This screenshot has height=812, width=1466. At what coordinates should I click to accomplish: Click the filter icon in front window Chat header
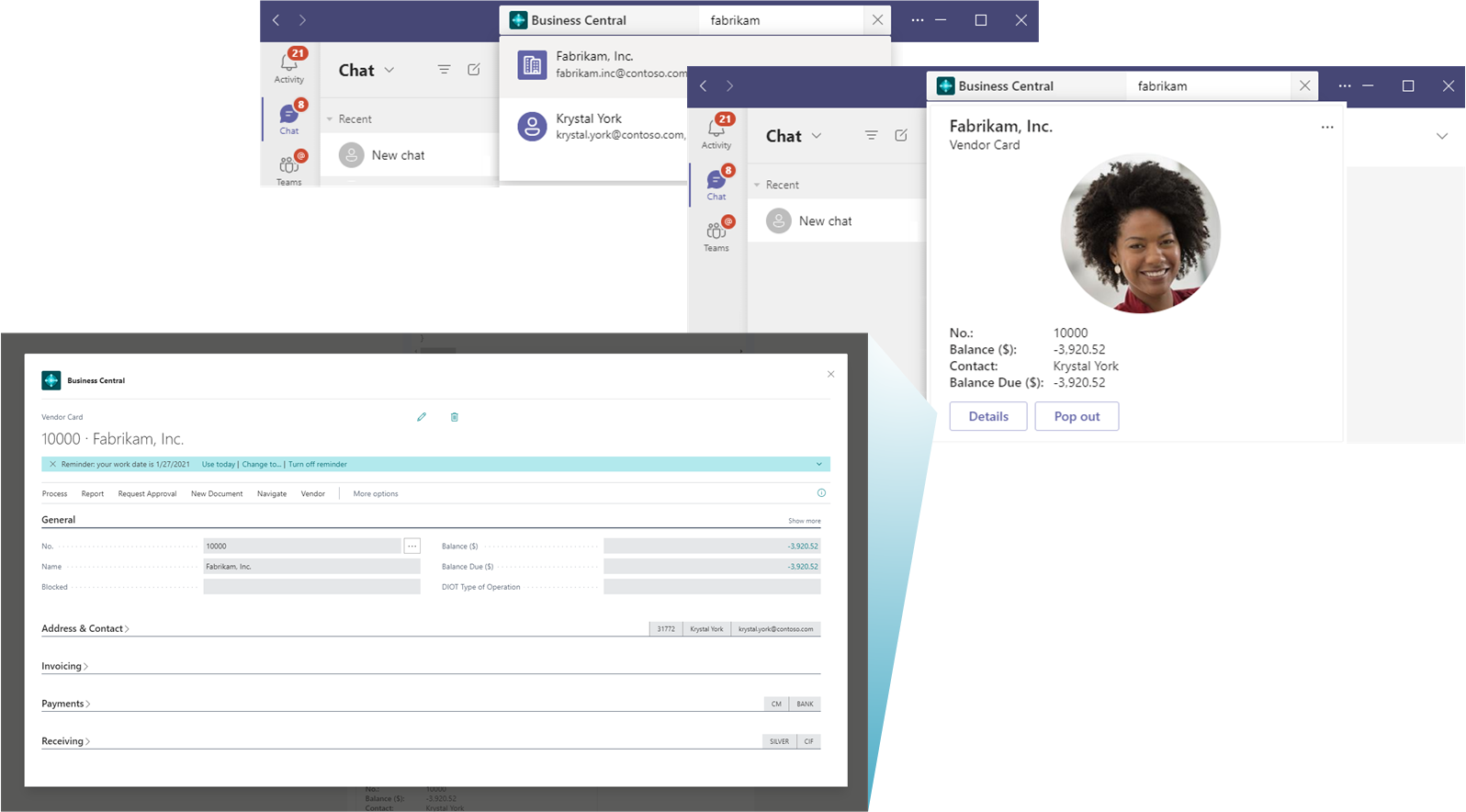pyautogui.click(x=871, y=135)
